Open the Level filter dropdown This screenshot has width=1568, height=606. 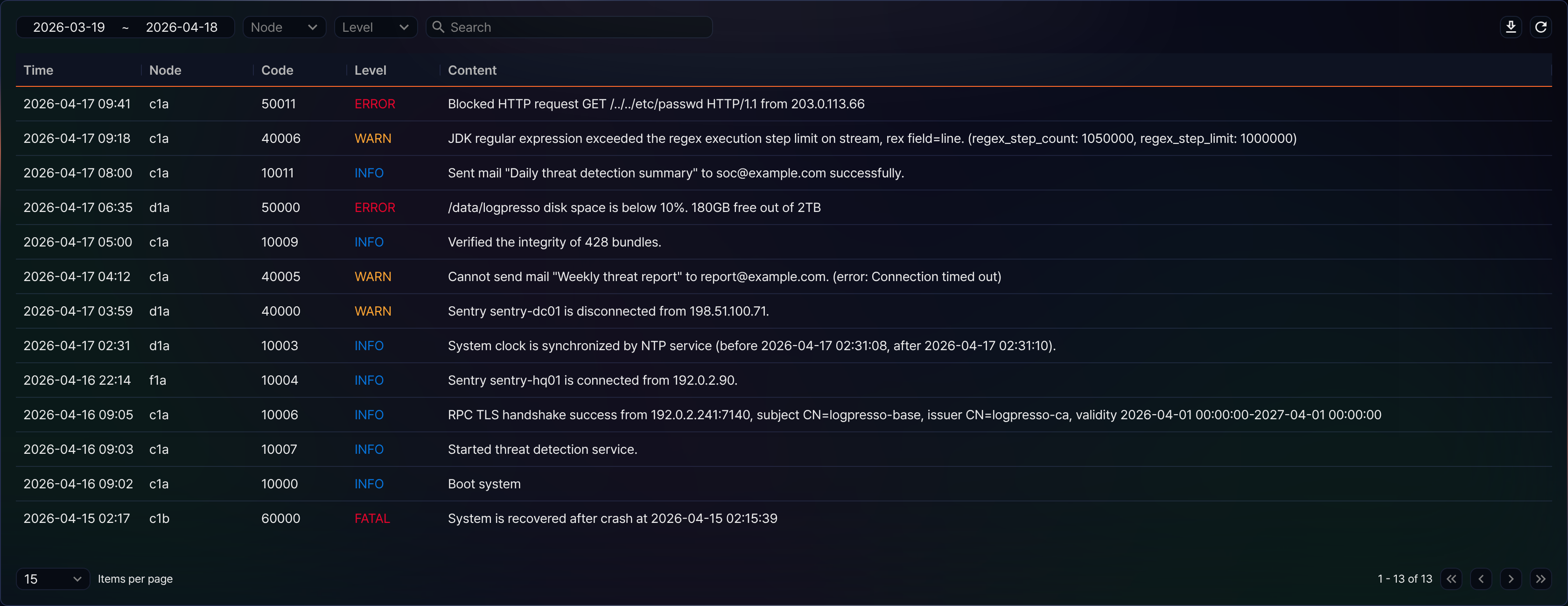pyautogui.click(x=376, y=27)
